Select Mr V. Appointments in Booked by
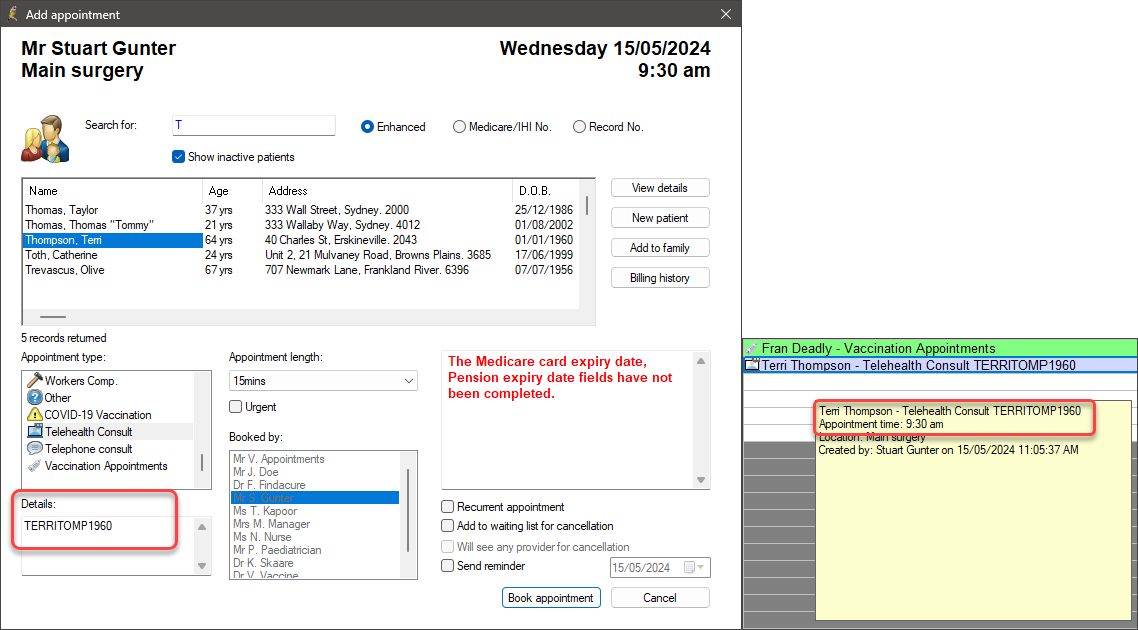The width and height of the screenshot is (1138, 630). [315, 459]
